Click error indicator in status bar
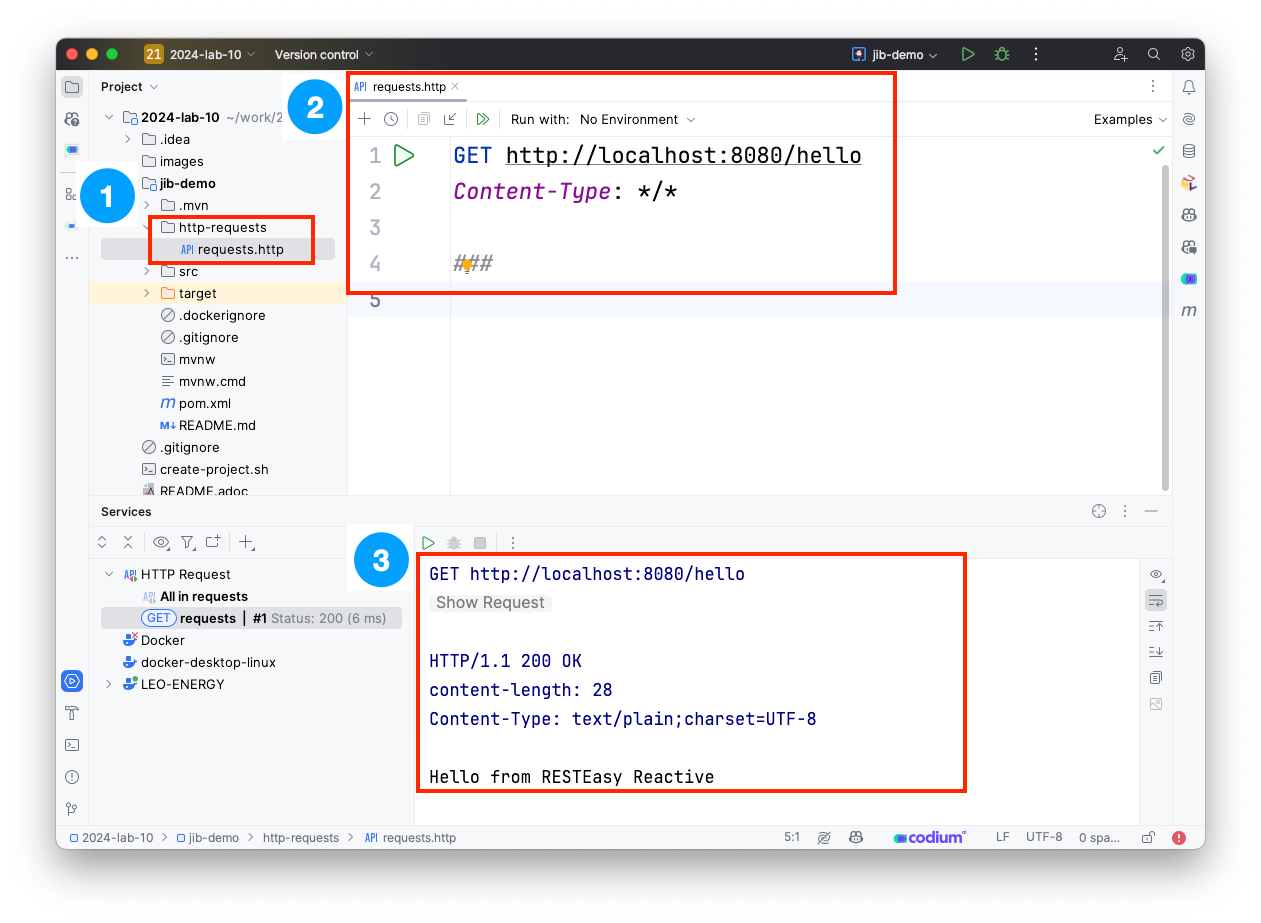 [x=1179, y=838]
